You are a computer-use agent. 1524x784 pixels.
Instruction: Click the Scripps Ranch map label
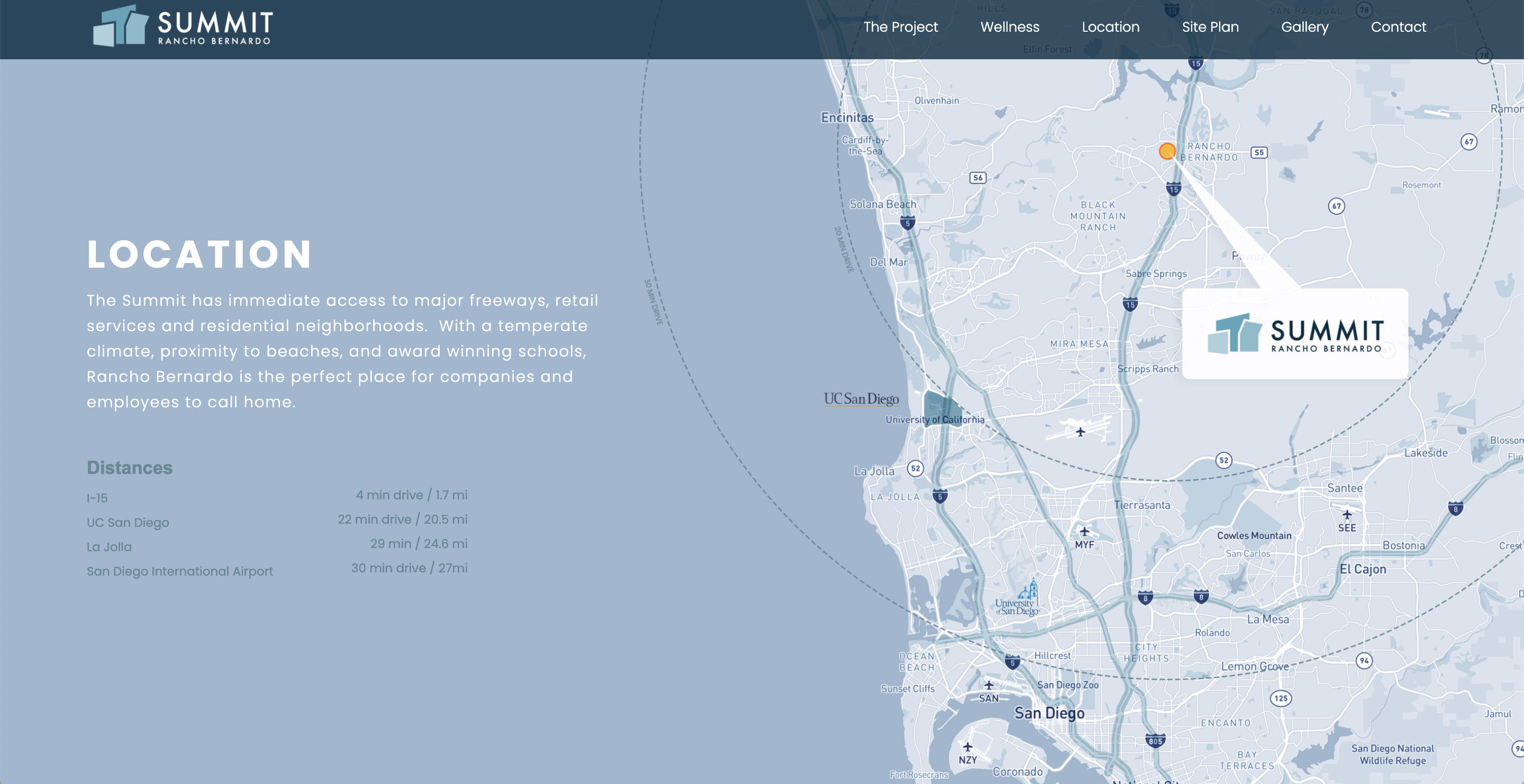pyautogui.click(x=1148, y=368)
